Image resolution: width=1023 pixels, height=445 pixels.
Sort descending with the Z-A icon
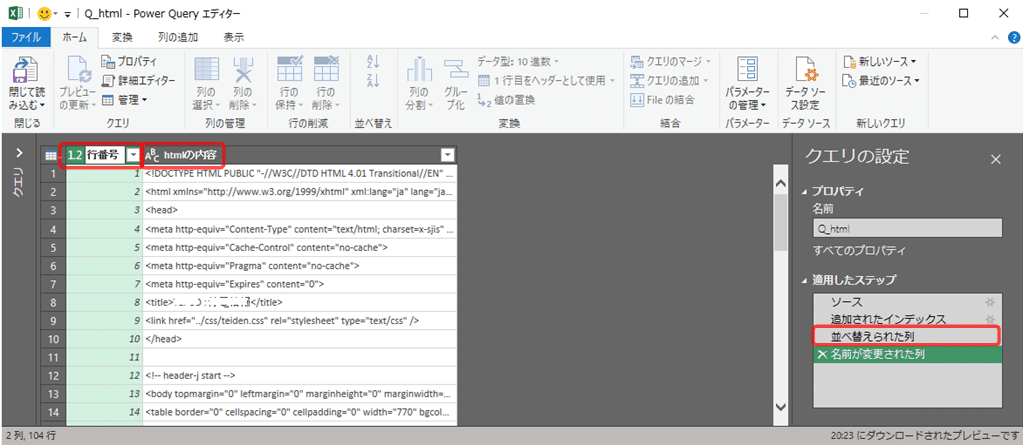[x=373, y=80]
